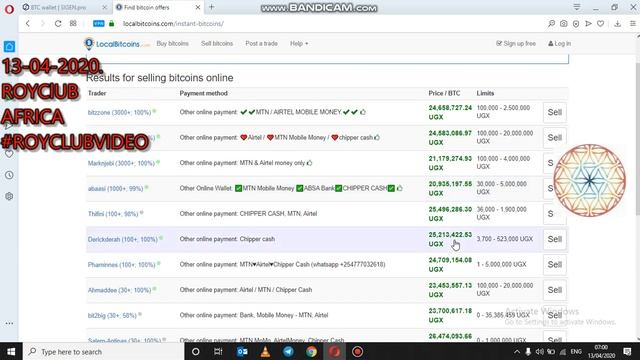Show hidden system tray icons
The image size is (640, 360).
click(517, 351)
